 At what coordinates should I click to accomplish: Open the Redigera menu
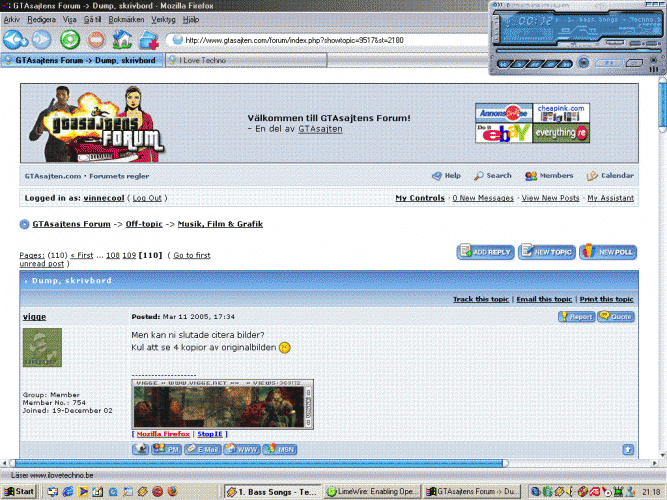point(41,20)
